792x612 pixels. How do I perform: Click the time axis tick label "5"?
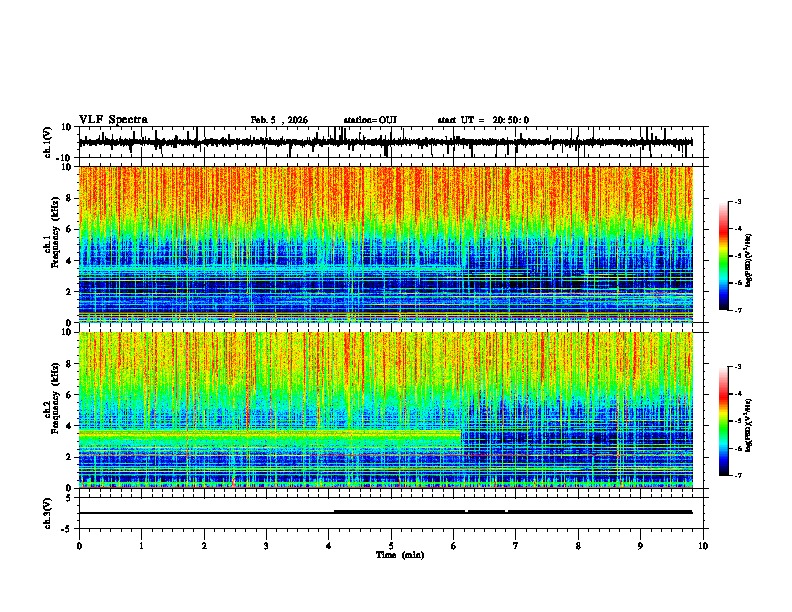click(x=391, y=546)
